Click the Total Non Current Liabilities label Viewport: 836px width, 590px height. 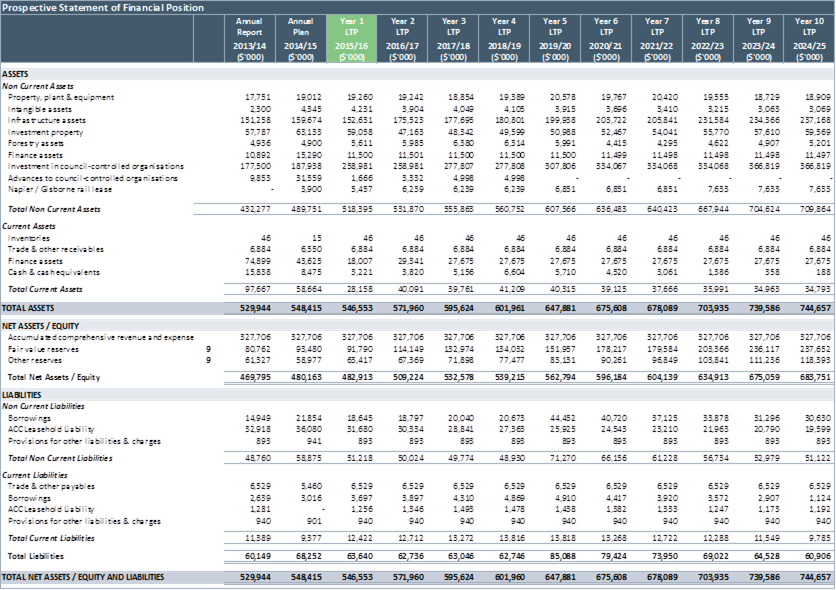(60, 458)
